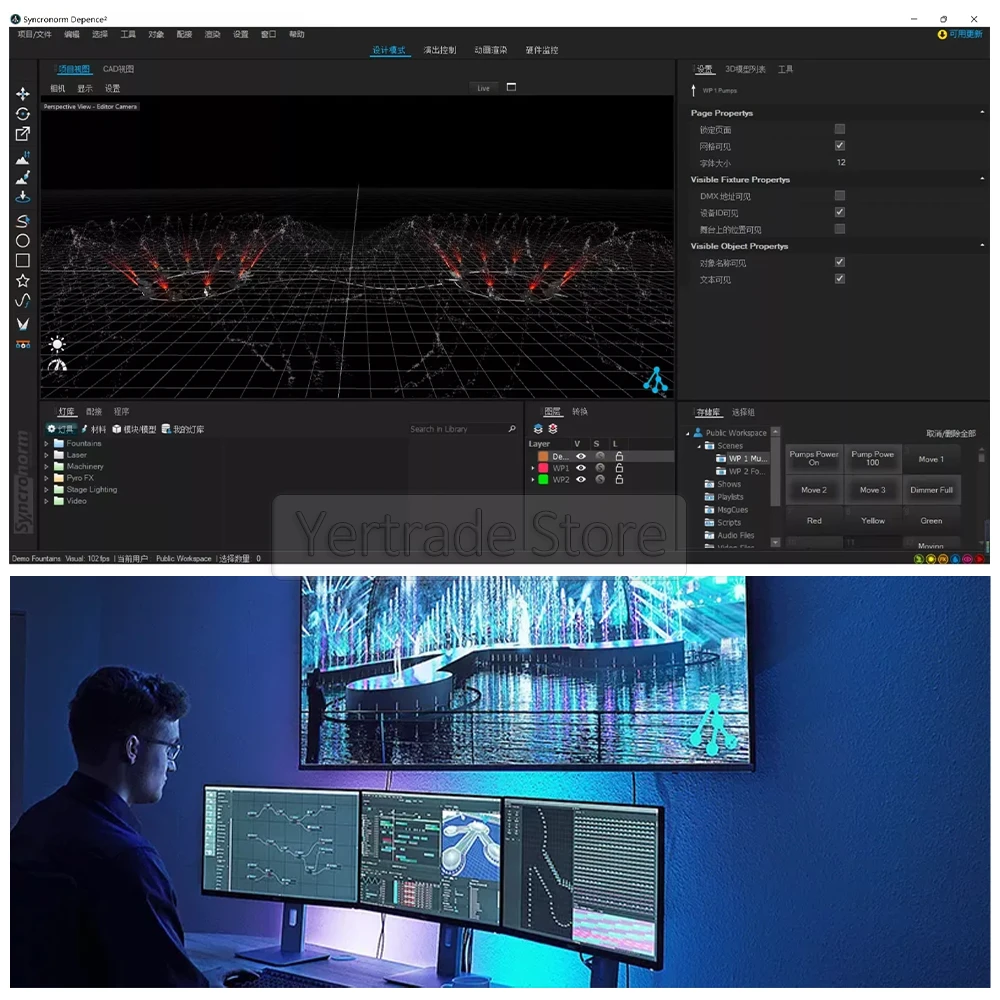This screenshot has width=1000, height=1000.
Task: Click the orange color swatch of De... layer
Action: click(x=543, y=457)
